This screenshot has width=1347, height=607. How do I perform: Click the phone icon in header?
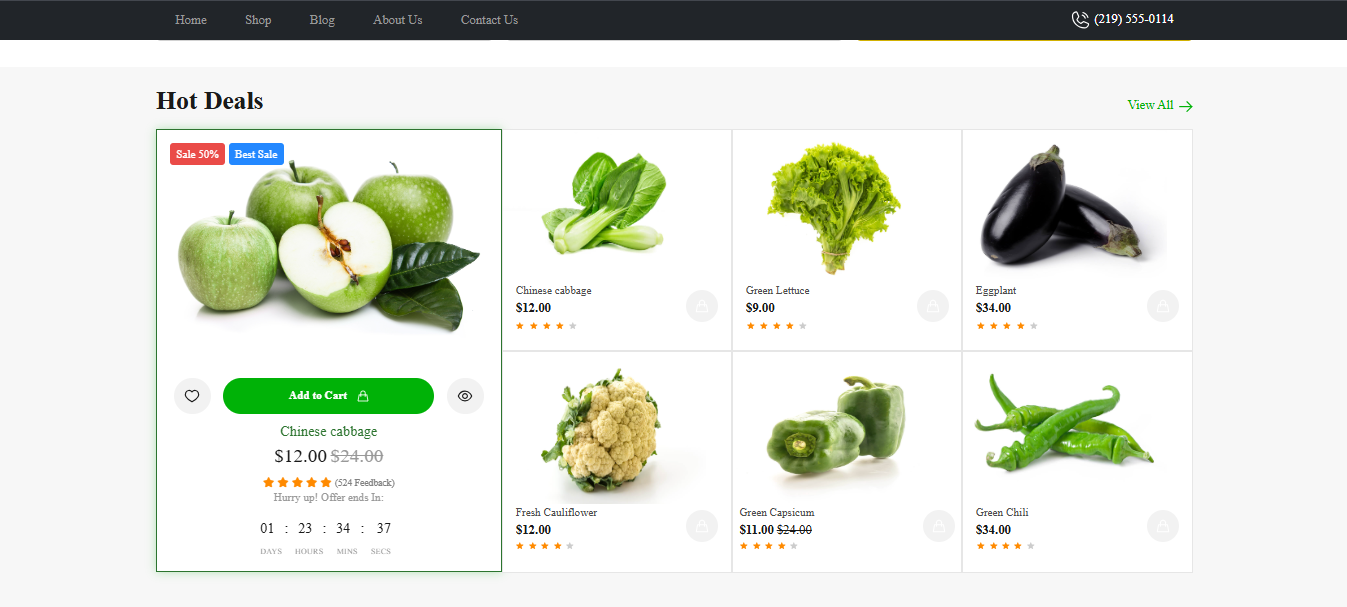tap(1080, 20)
